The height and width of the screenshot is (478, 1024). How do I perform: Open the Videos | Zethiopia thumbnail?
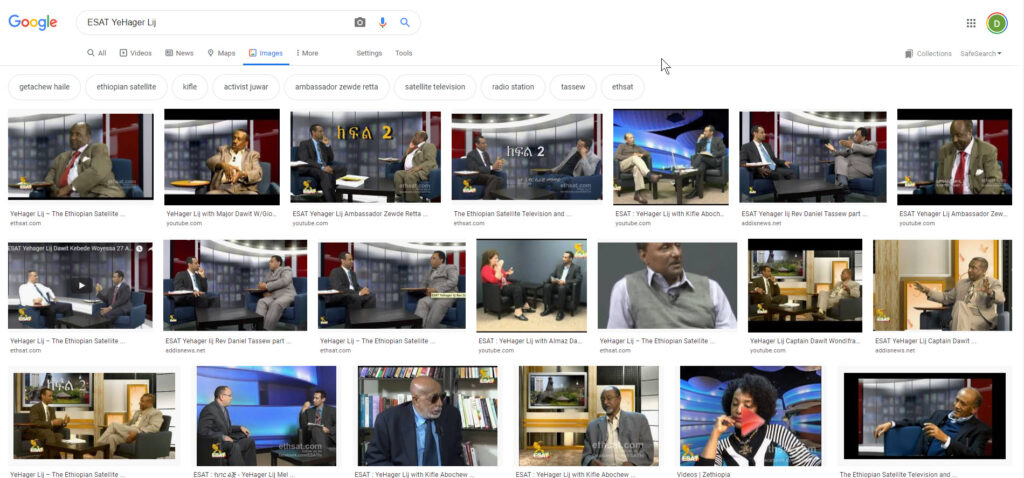(x=750, y=416)
